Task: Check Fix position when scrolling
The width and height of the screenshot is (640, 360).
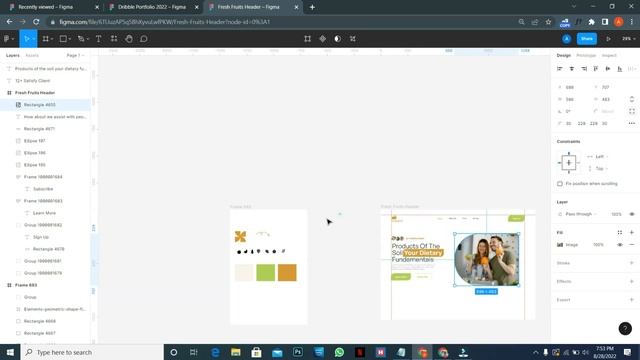Action: coord(560,184)
